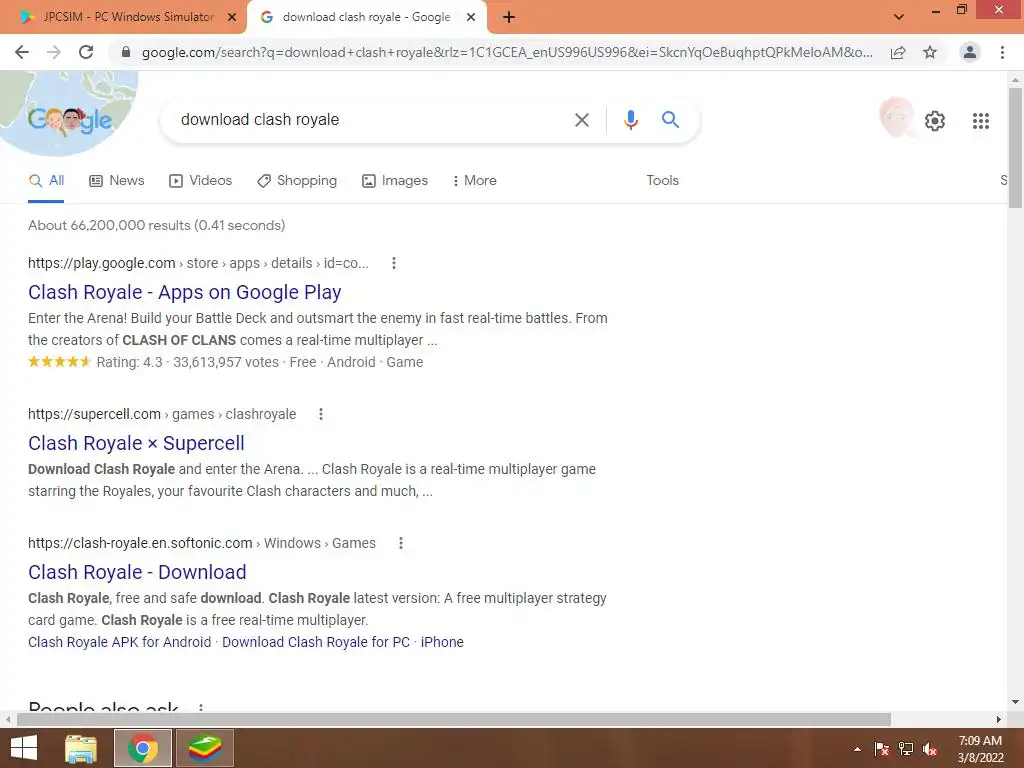This screenshot has height=768, width=1024.
Task: Open Action Center flag icon
Action: tap(882, 749)
